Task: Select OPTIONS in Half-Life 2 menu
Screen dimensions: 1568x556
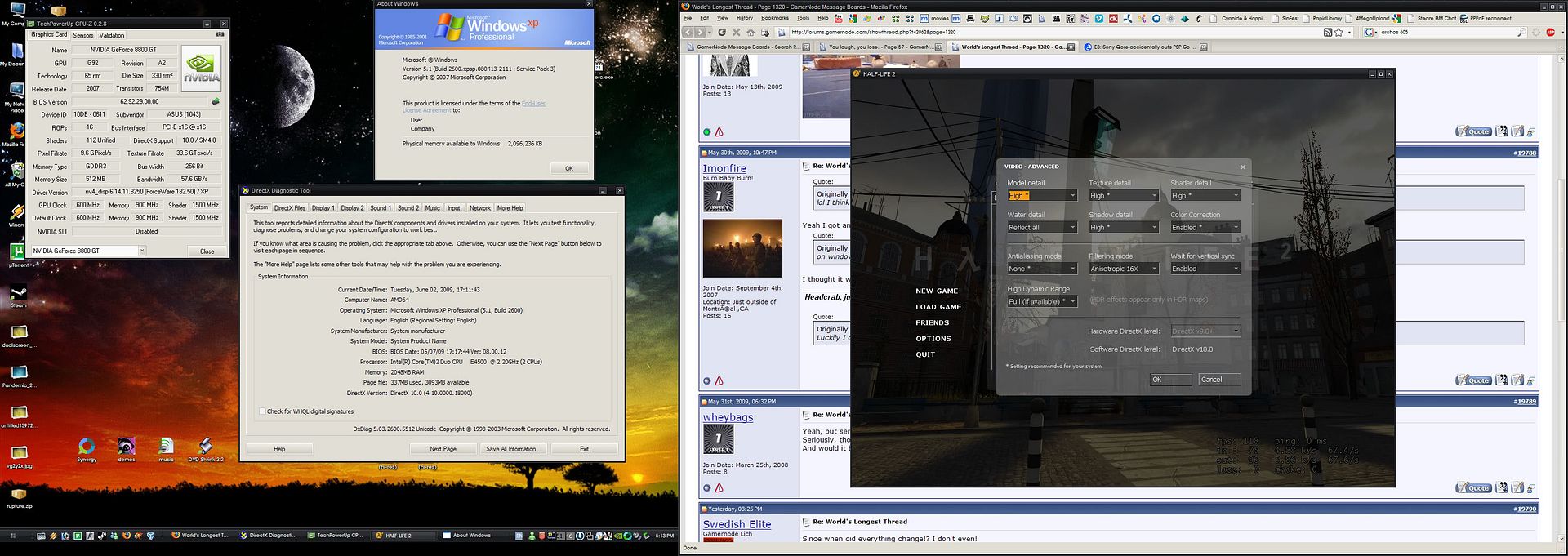Action: point(933,339)
